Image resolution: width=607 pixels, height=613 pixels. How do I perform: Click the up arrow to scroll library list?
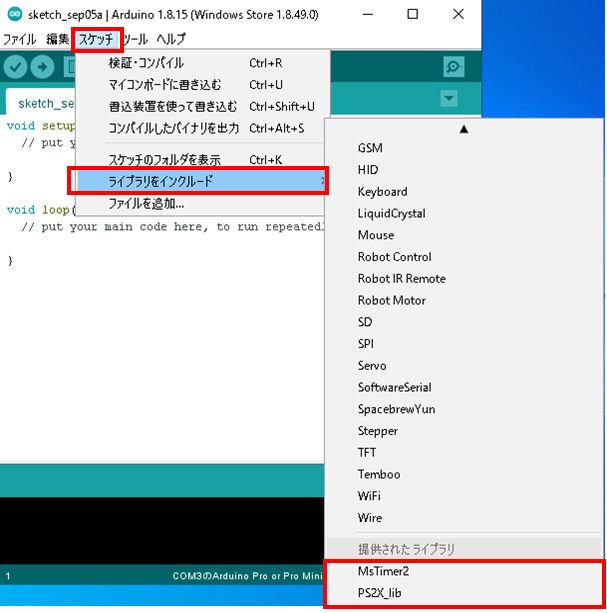coord(464,129)
